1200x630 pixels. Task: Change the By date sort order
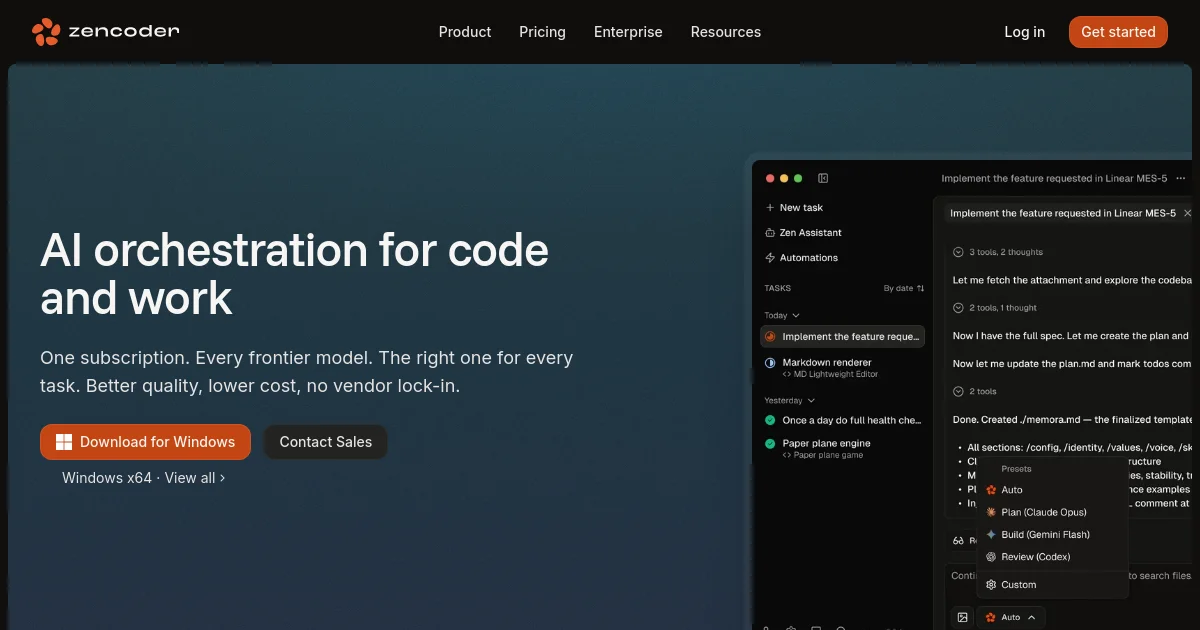pos(904,288)
